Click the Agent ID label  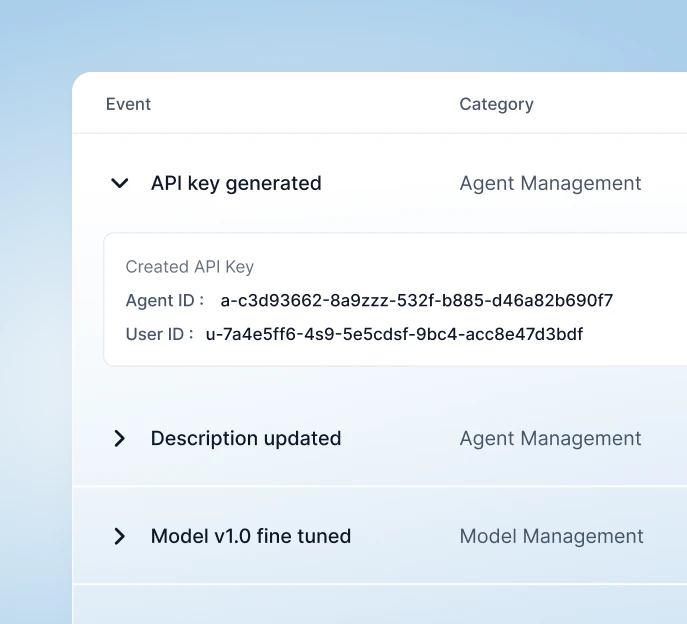coord(165,301)
